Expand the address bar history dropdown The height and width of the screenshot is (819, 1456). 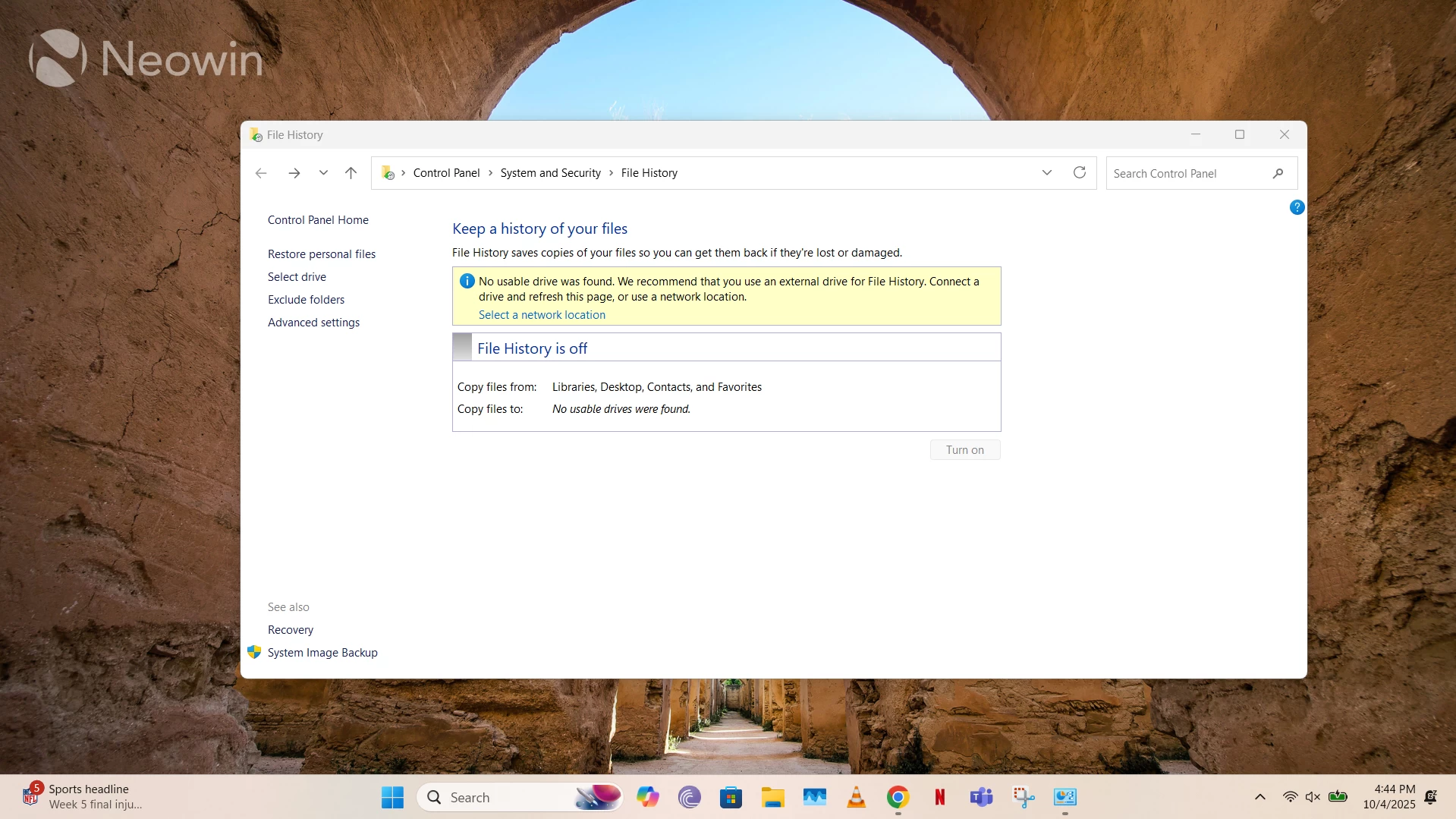pyautogui.click(x=1046, y=173)
